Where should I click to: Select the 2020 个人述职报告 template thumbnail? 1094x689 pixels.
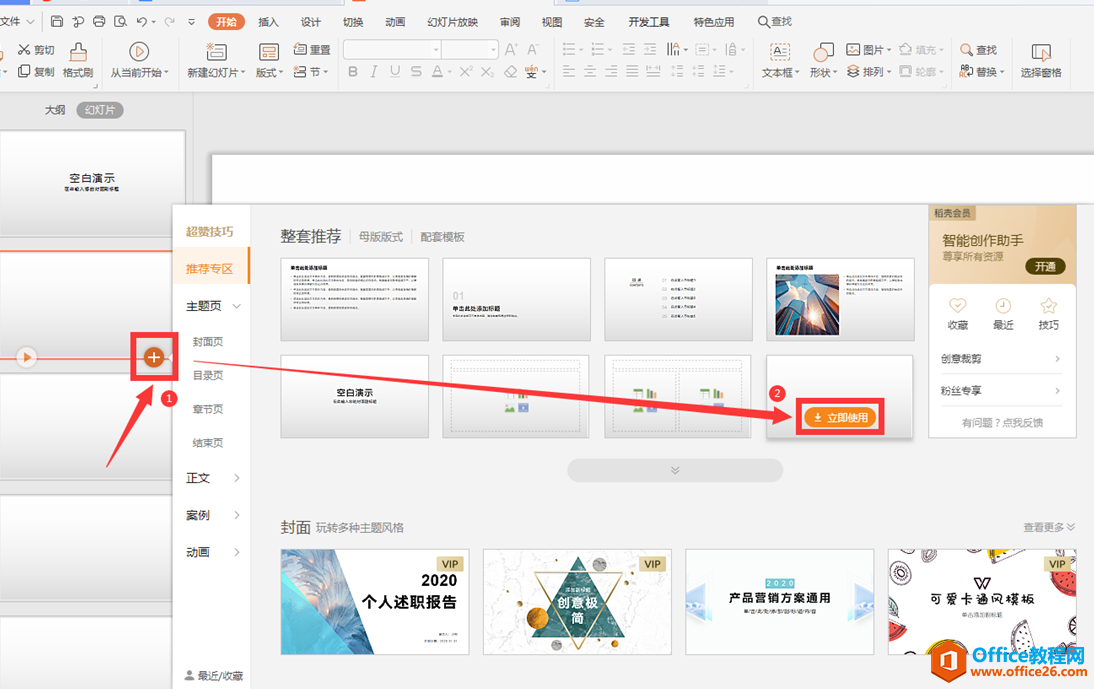(x=374, y=601)
